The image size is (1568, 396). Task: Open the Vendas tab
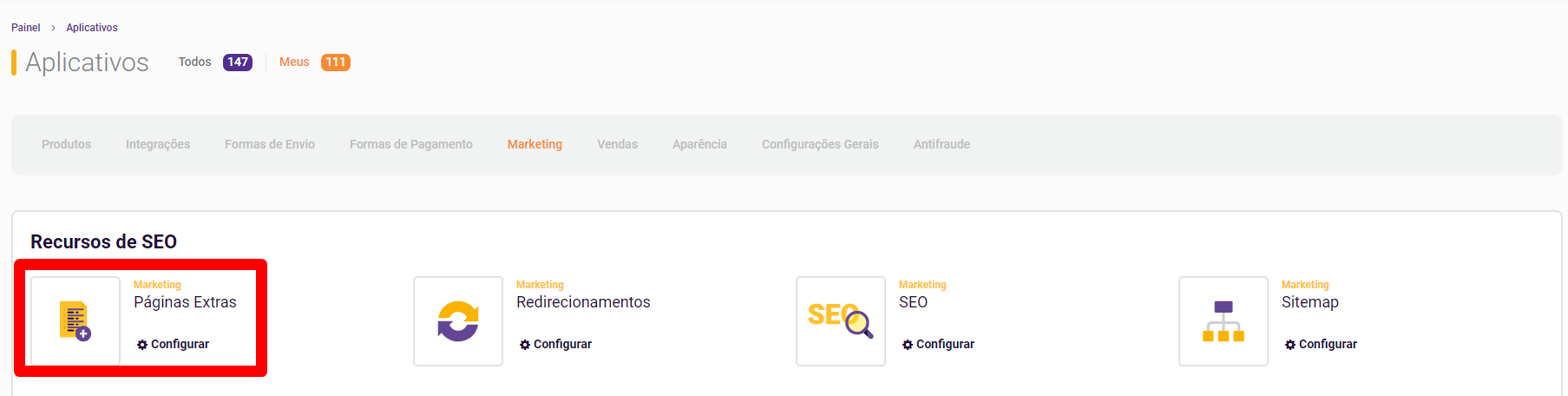617,144
